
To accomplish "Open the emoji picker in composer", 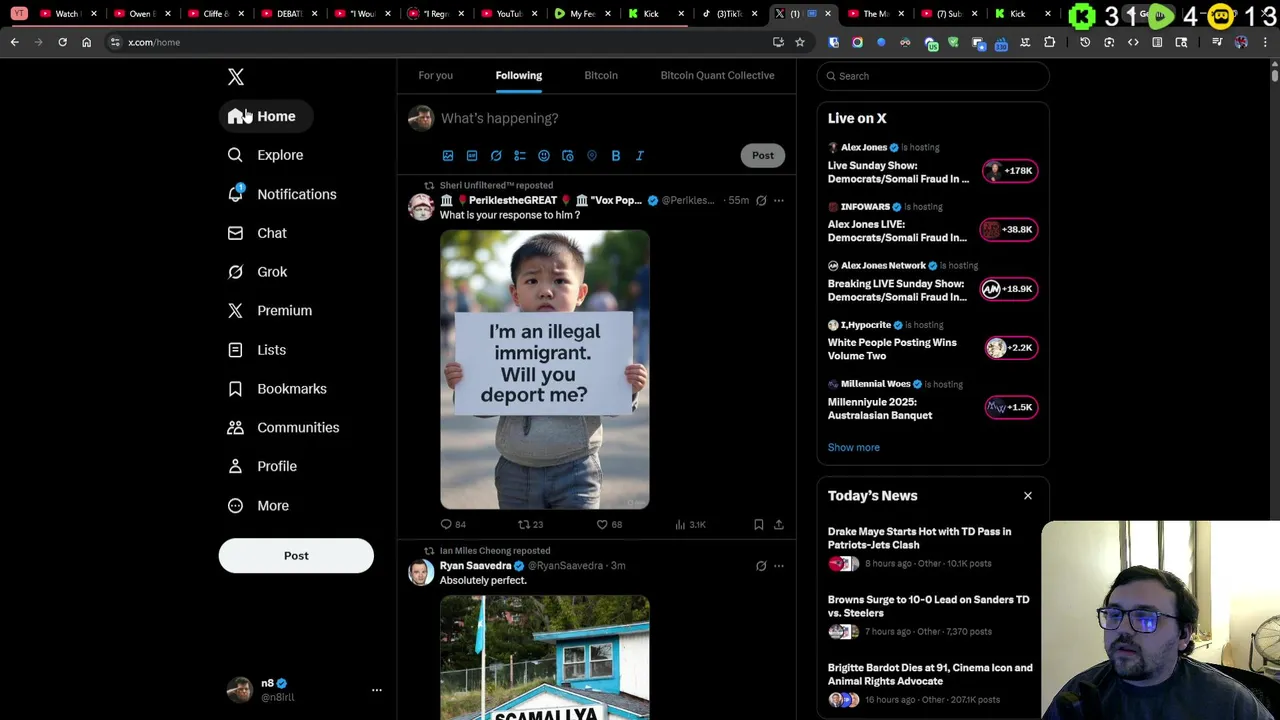I will [544, 156].
